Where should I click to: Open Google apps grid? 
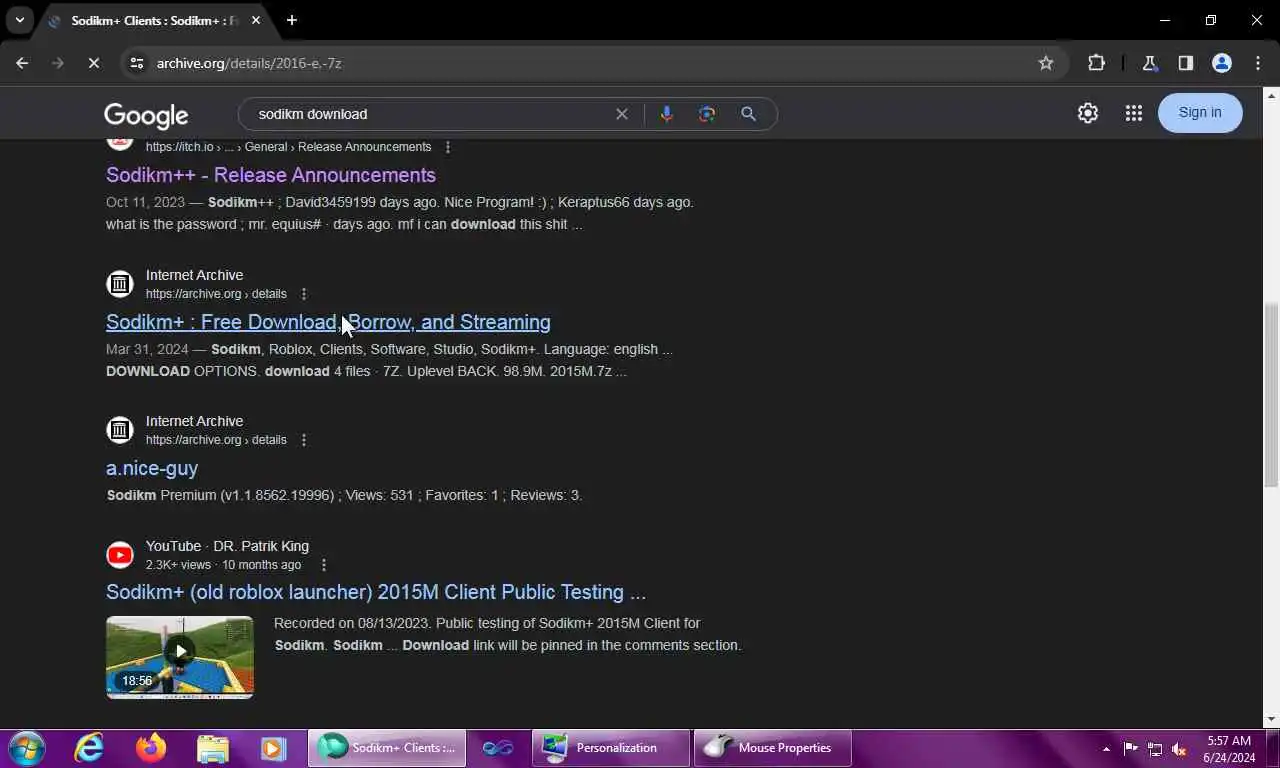point(1133,113)
